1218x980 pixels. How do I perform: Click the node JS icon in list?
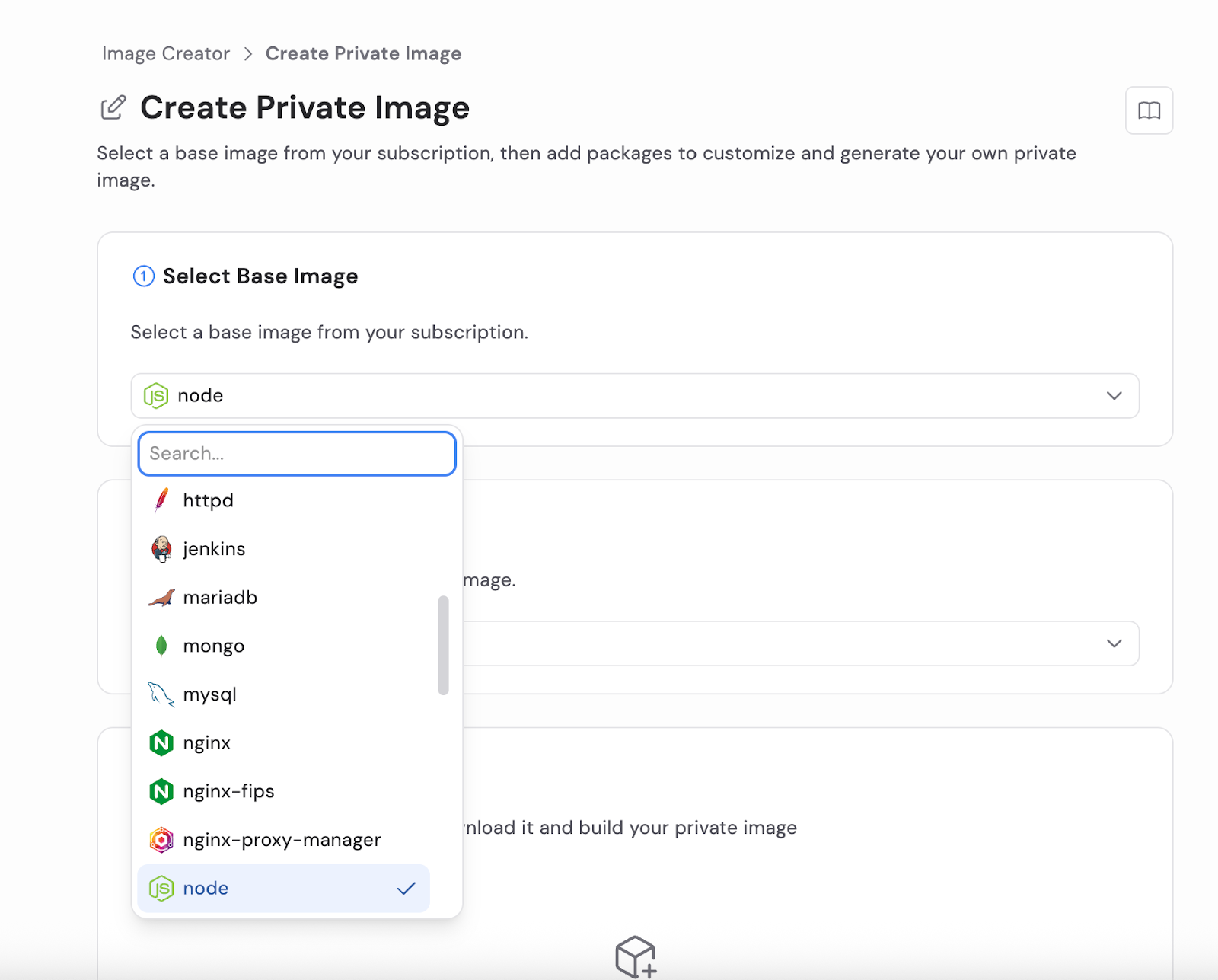(161, 889)
